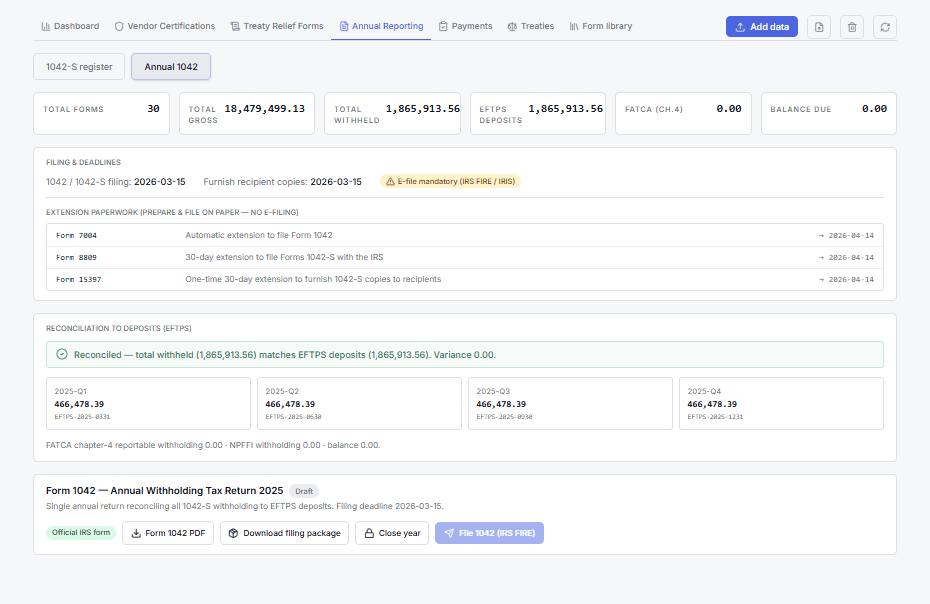Click the Close year button

[x=392, y=533]
